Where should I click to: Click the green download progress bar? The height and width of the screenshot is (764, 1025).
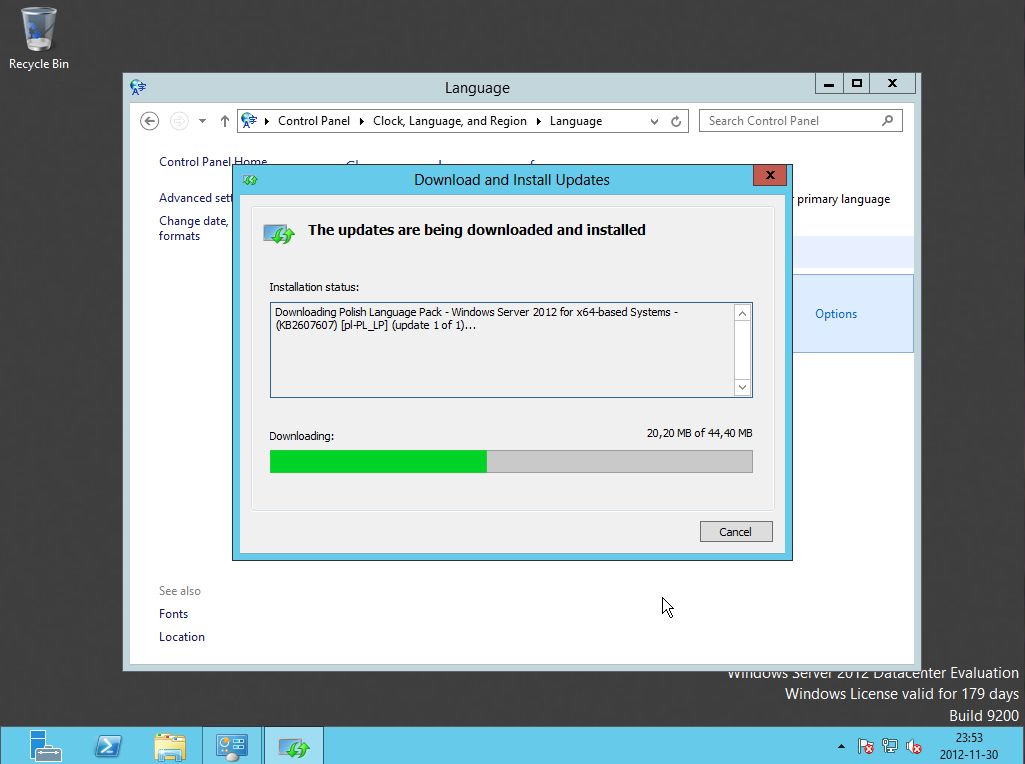click(x=511, y=461)
